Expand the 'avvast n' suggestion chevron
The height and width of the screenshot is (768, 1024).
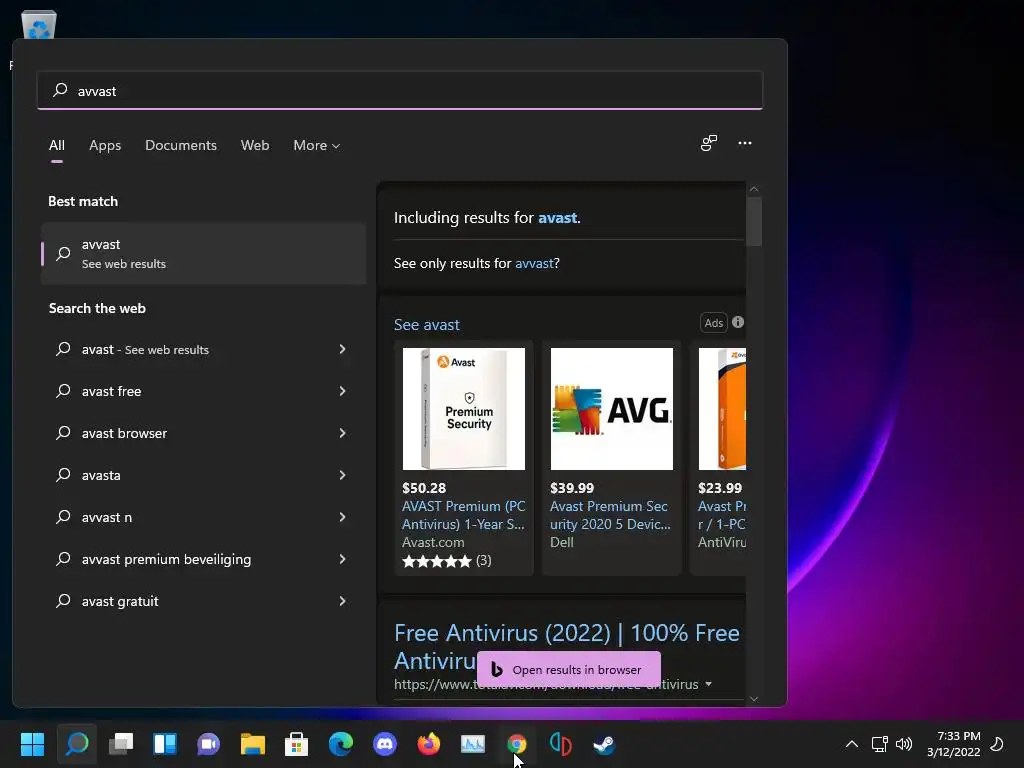pos(342,517)
